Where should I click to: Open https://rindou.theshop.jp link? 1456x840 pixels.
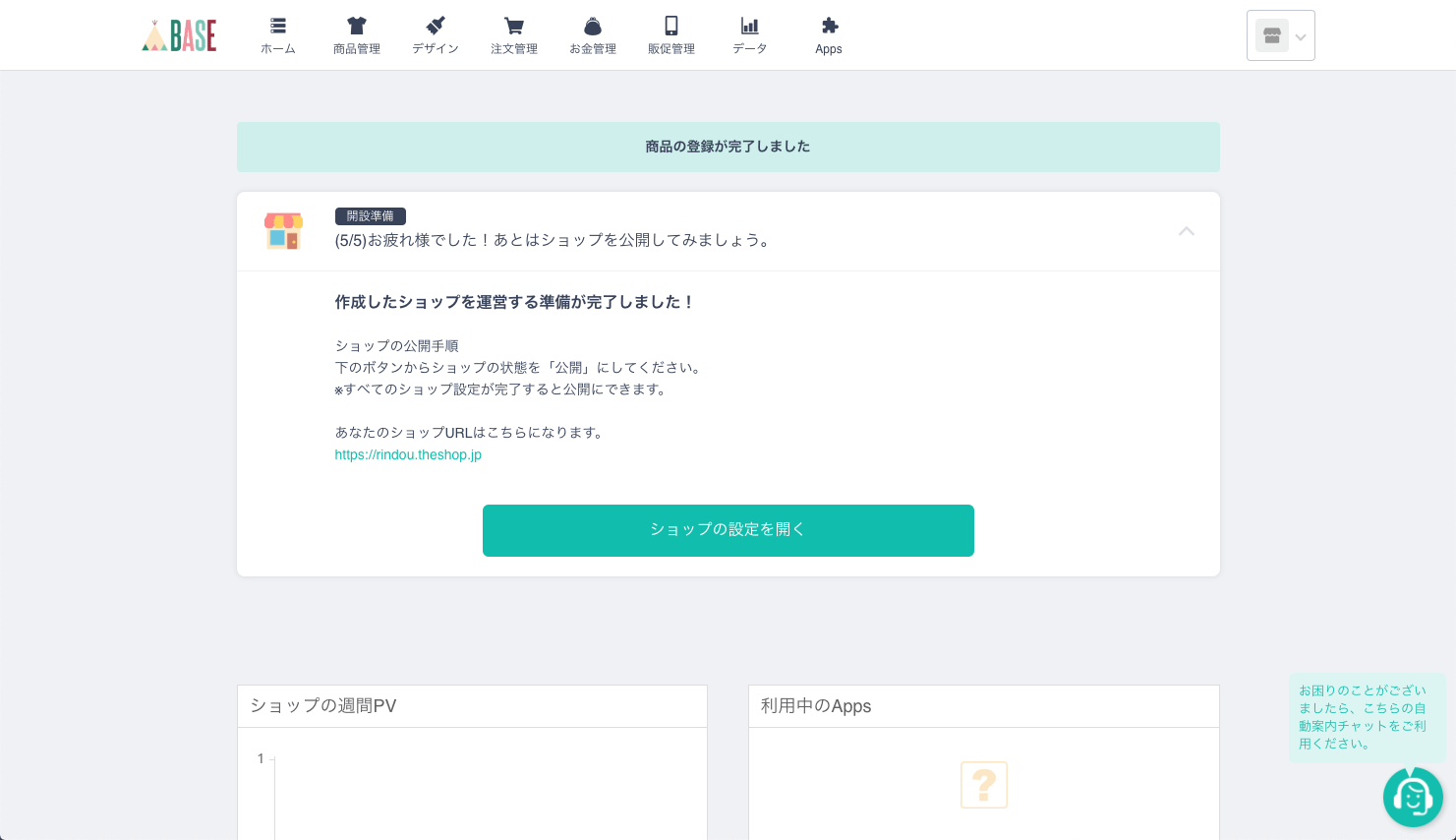point(408,454)
